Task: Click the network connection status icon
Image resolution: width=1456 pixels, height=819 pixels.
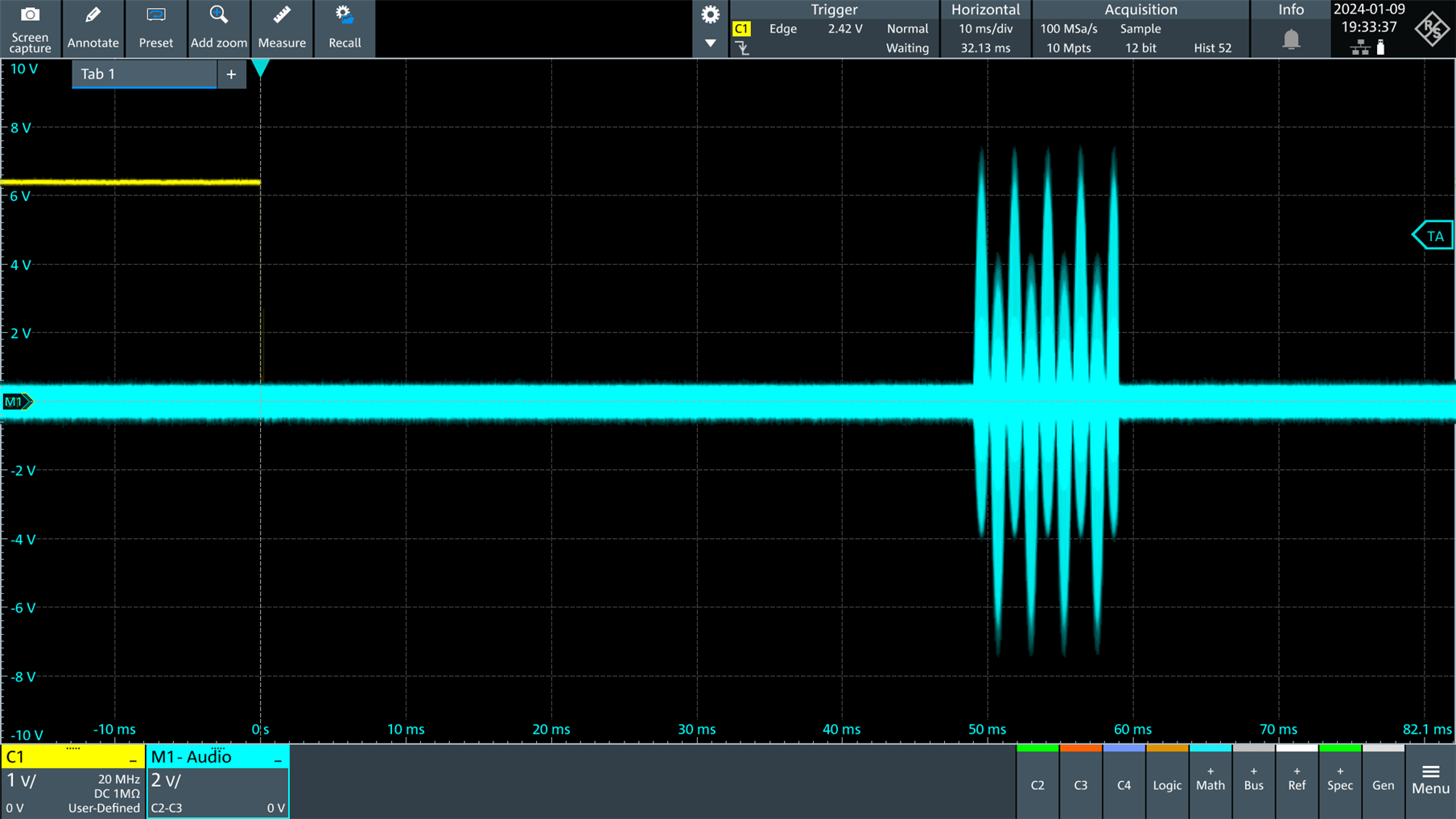Action: click(1359, 48)
